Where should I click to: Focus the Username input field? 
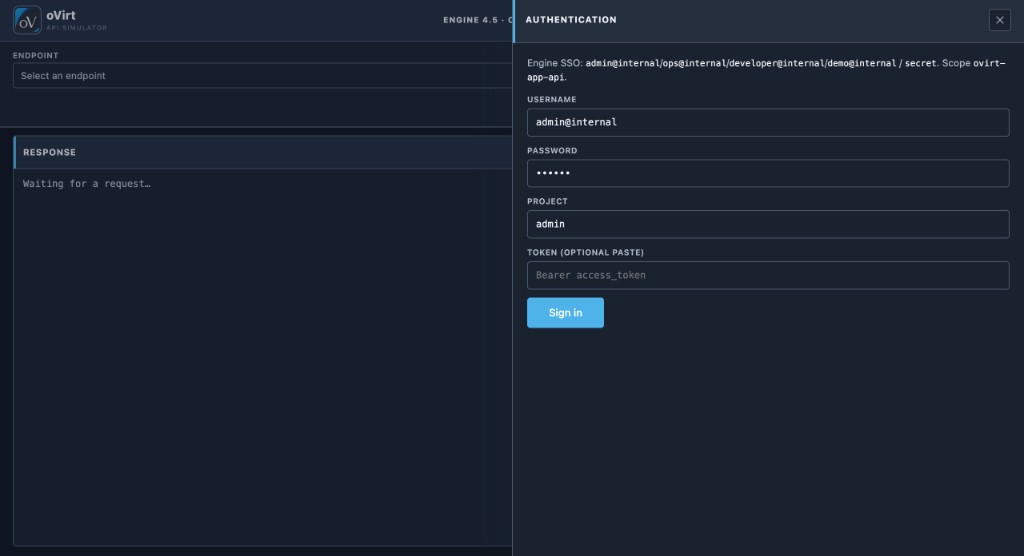(x=768, y=122)
